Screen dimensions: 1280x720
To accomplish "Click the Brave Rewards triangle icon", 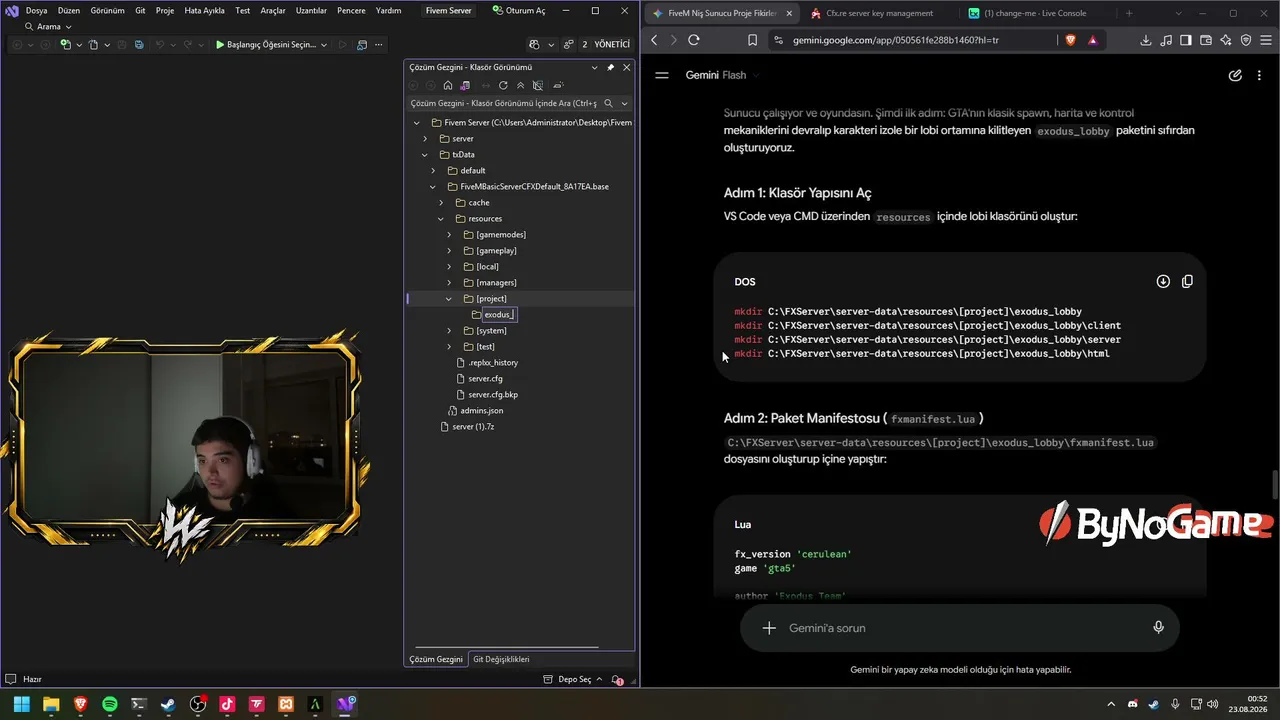I will [x=1092, y=40].
